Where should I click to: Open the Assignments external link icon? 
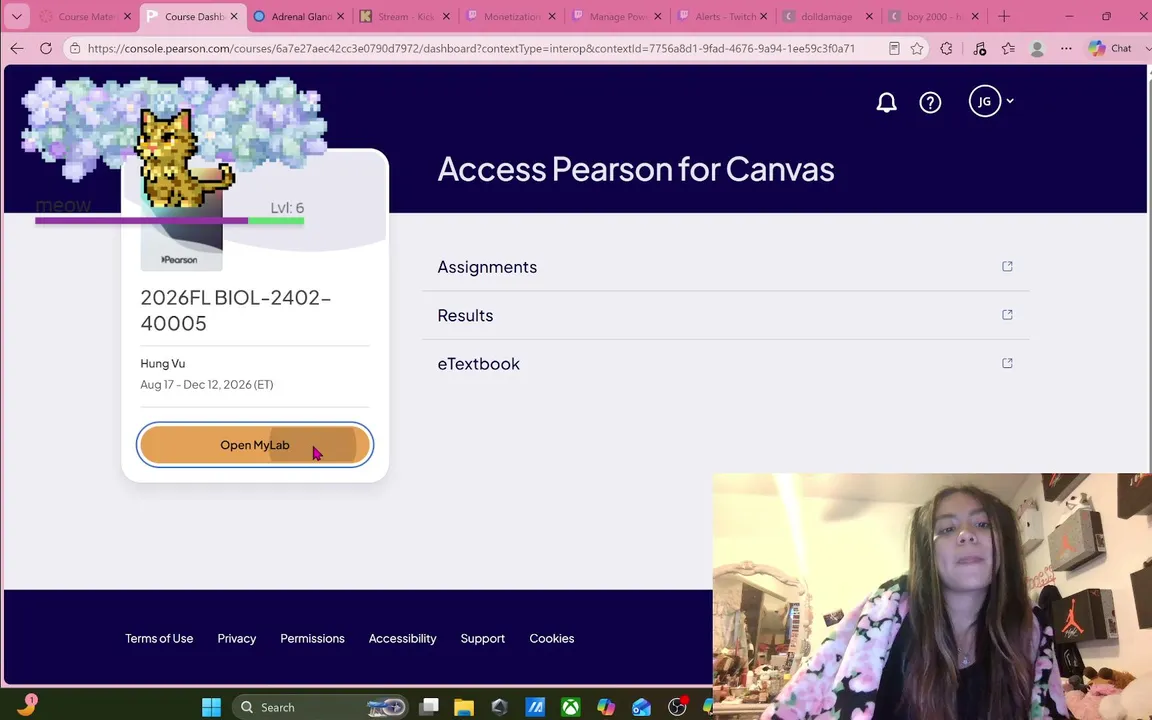pyautogui.click(x=1007, y=266)
